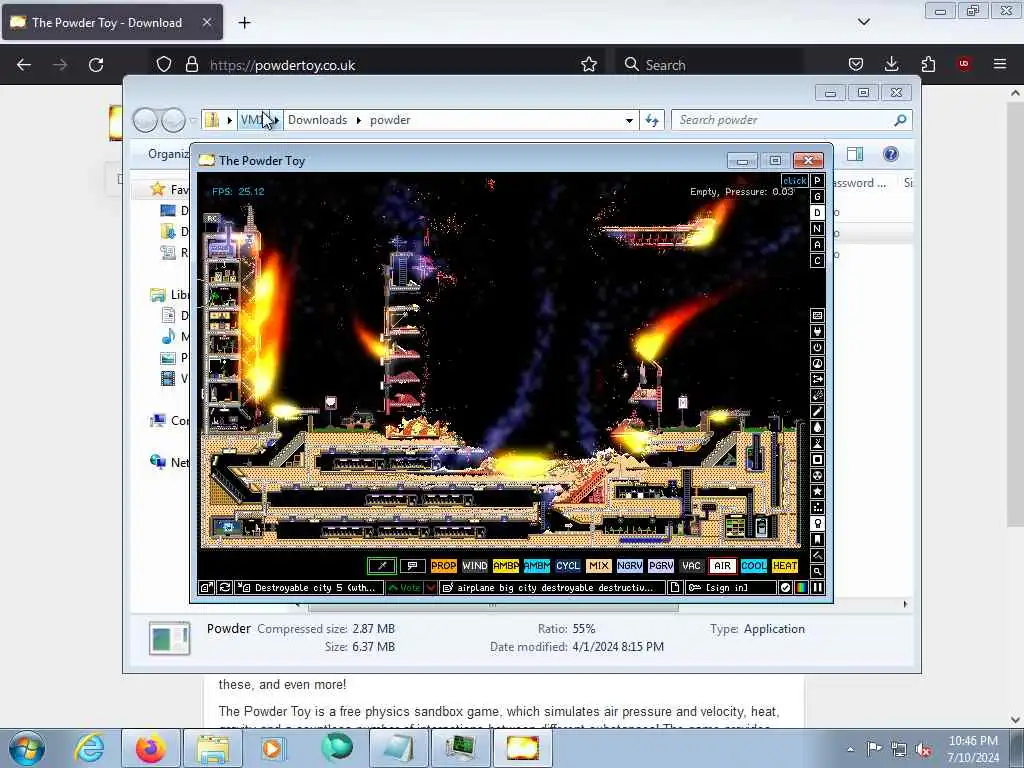Image resolution: width=1024 pixels, height=768 pixels.
Task: Open the Explosives menu icon
Action: coord(817,396)
